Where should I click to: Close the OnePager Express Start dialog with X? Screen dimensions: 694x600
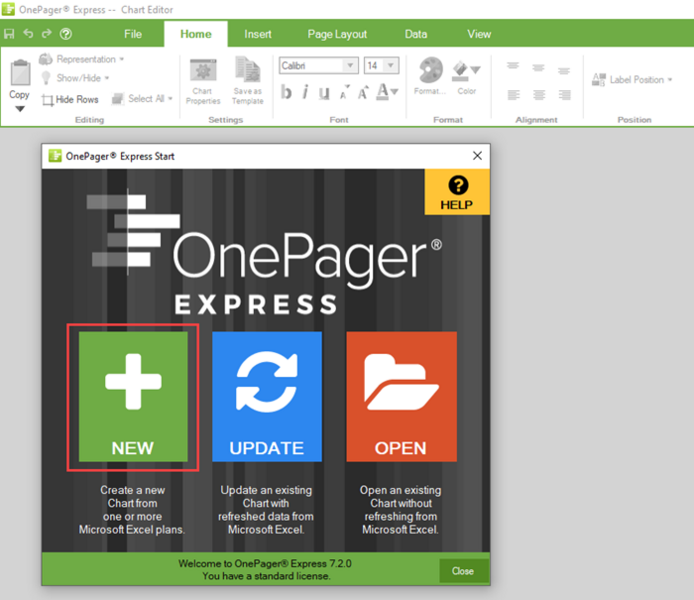(477, 156)
